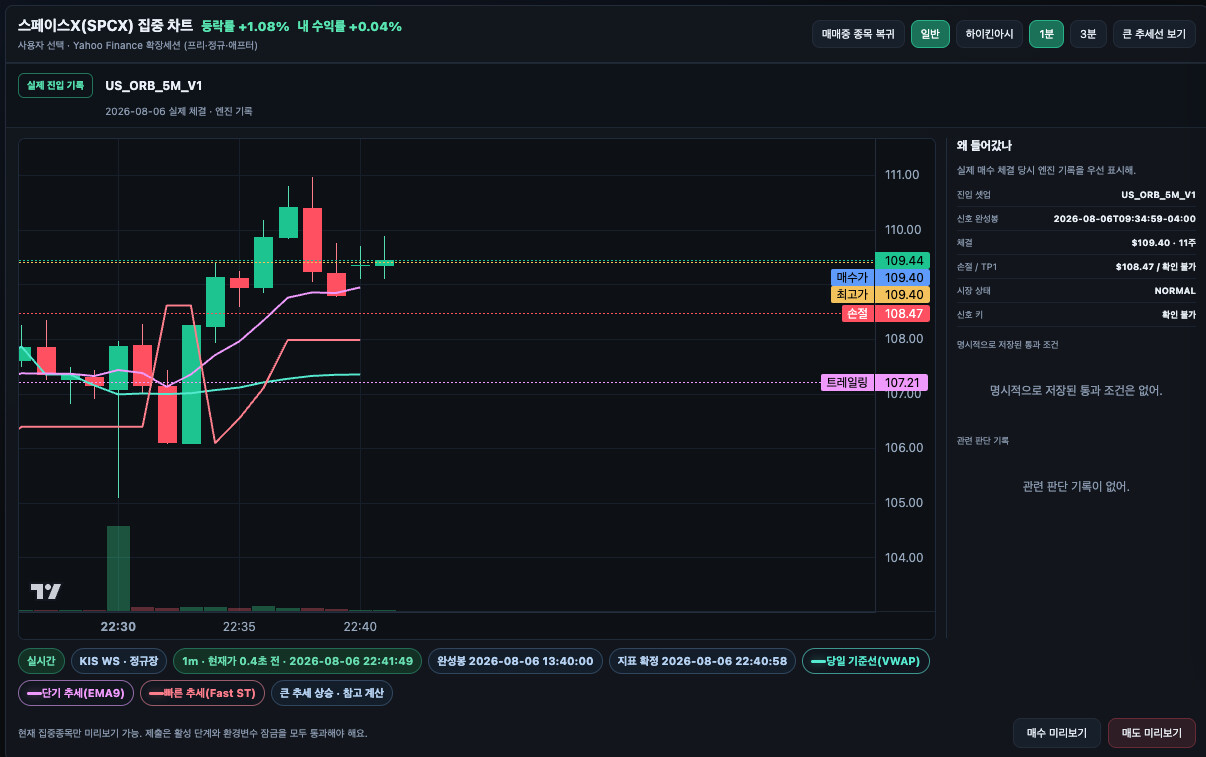Click the 매도 미리보기 button

coord(1152,733)
